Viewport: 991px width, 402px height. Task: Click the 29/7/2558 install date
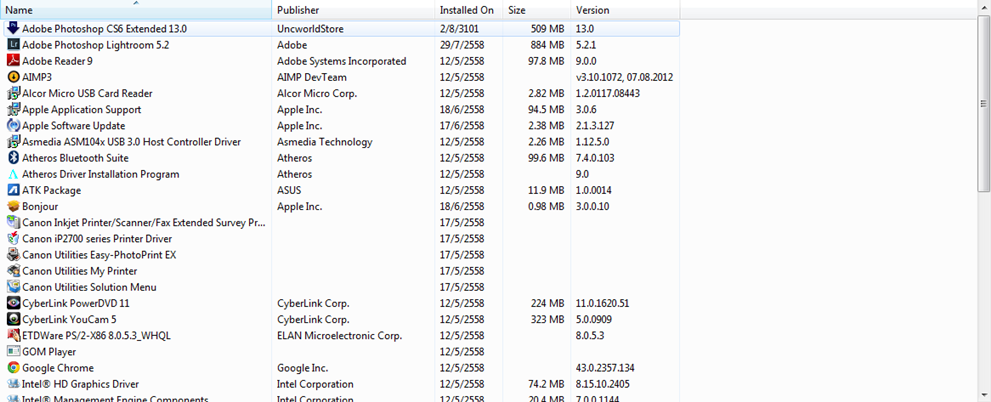point(462,45)
